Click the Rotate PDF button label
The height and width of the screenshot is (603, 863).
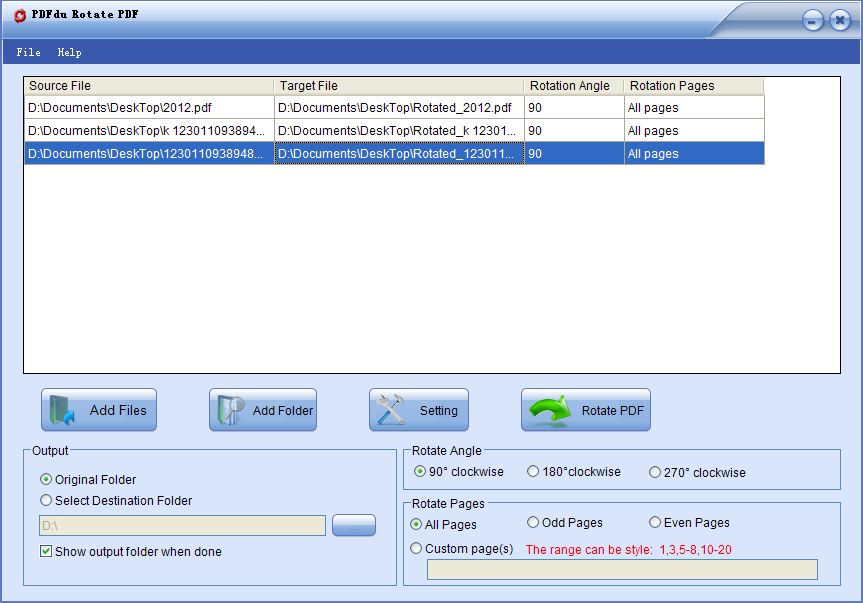tap(613, 410)
